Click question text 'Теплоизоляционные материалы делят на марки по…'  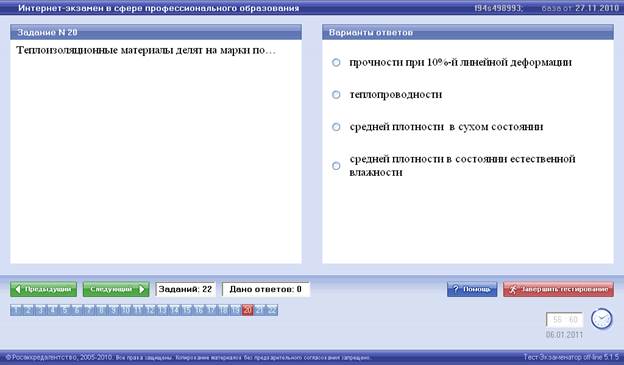(x=146, y=51)
